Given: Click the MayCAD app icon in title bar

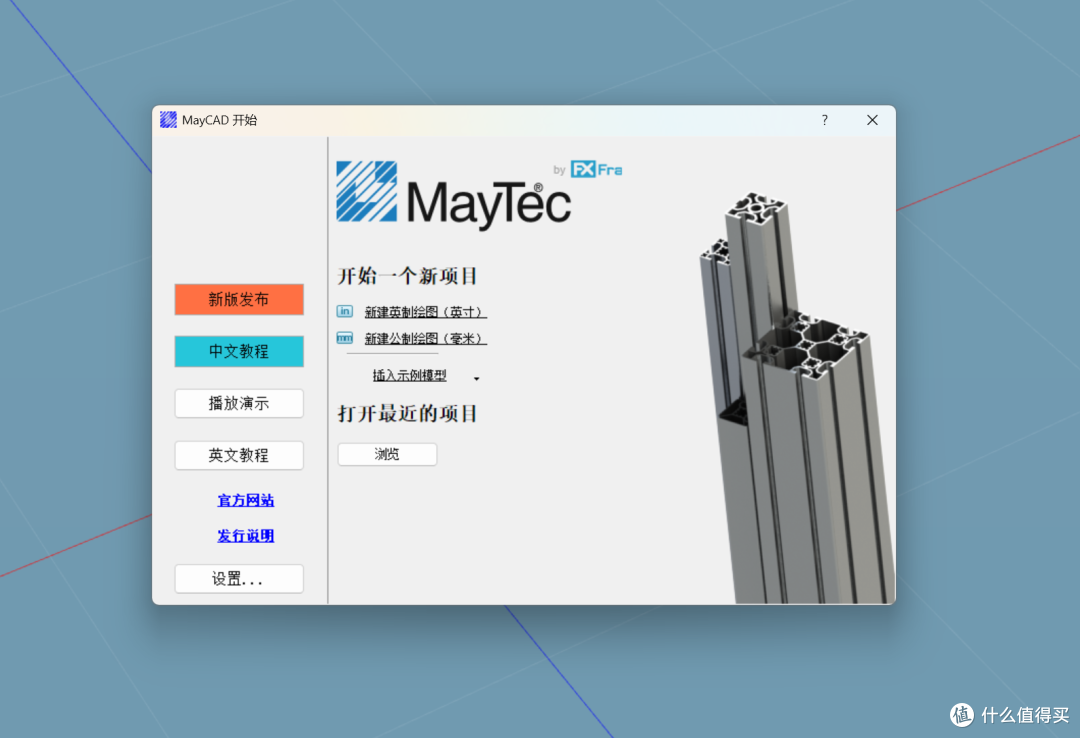Looking at the screenshot, I should (169, 120).
